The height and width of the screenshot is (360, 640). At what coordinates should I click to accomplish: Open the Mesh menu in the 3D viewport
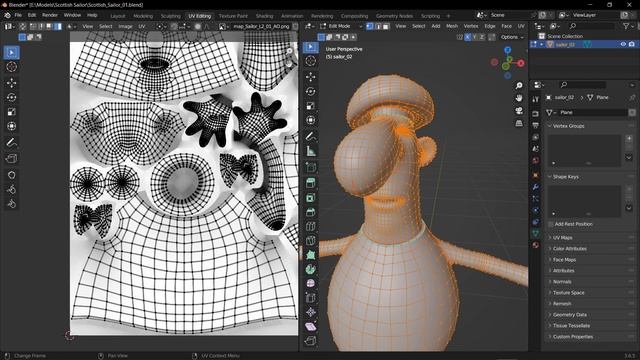(x=451, y=26)
